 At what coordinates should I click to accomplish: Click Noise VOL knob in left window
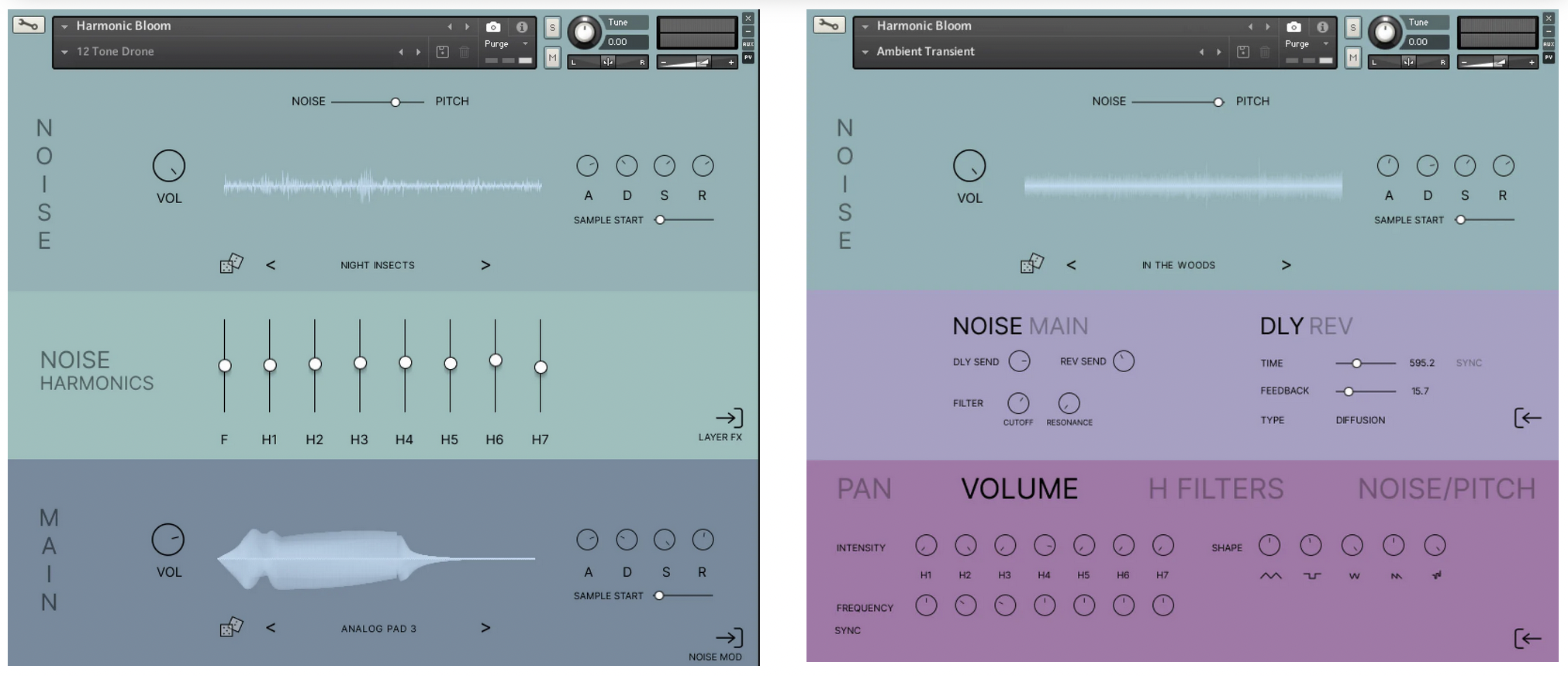click(168, 166)
